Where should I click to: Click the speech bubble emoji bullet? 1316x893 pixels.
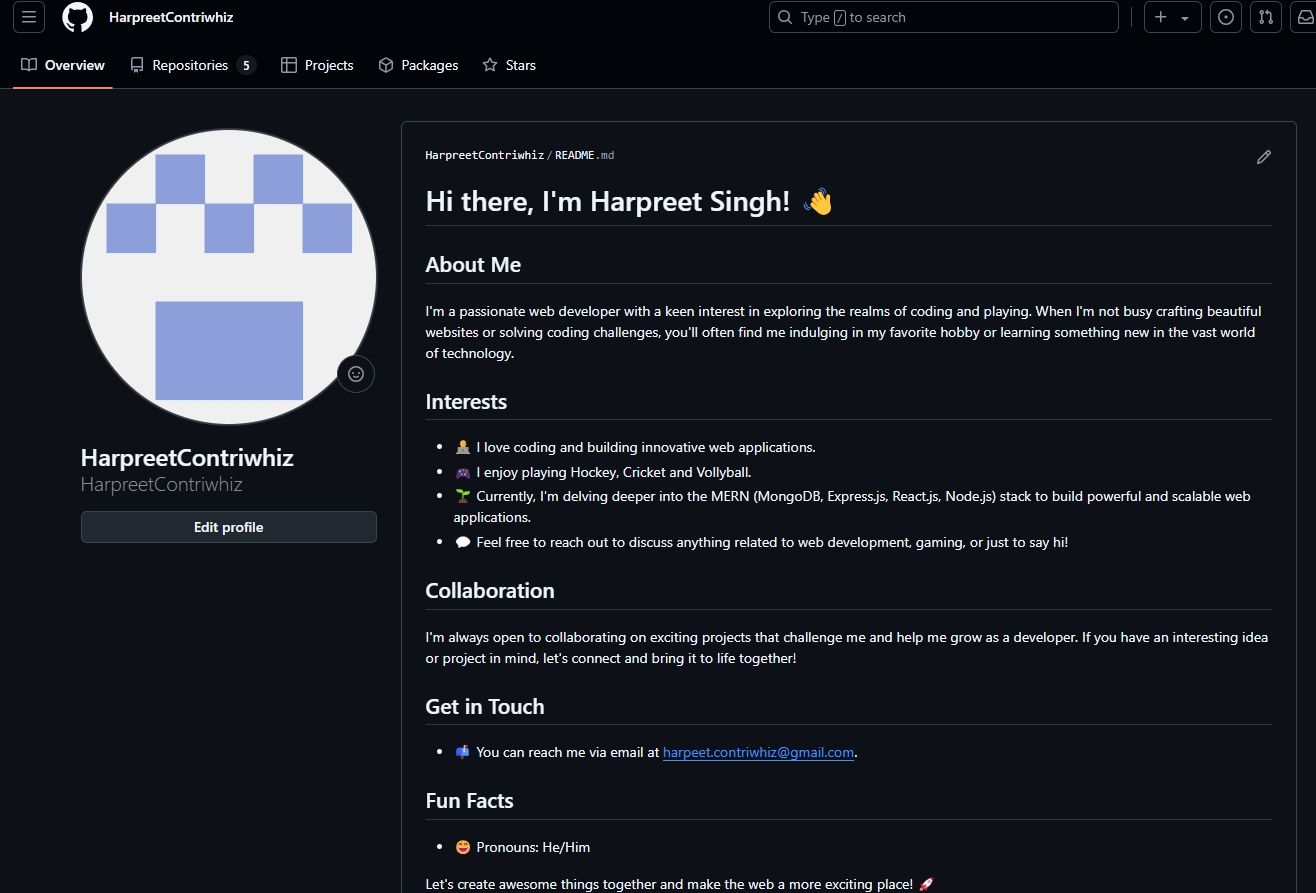pyautogui.click(x=463, y=542)
